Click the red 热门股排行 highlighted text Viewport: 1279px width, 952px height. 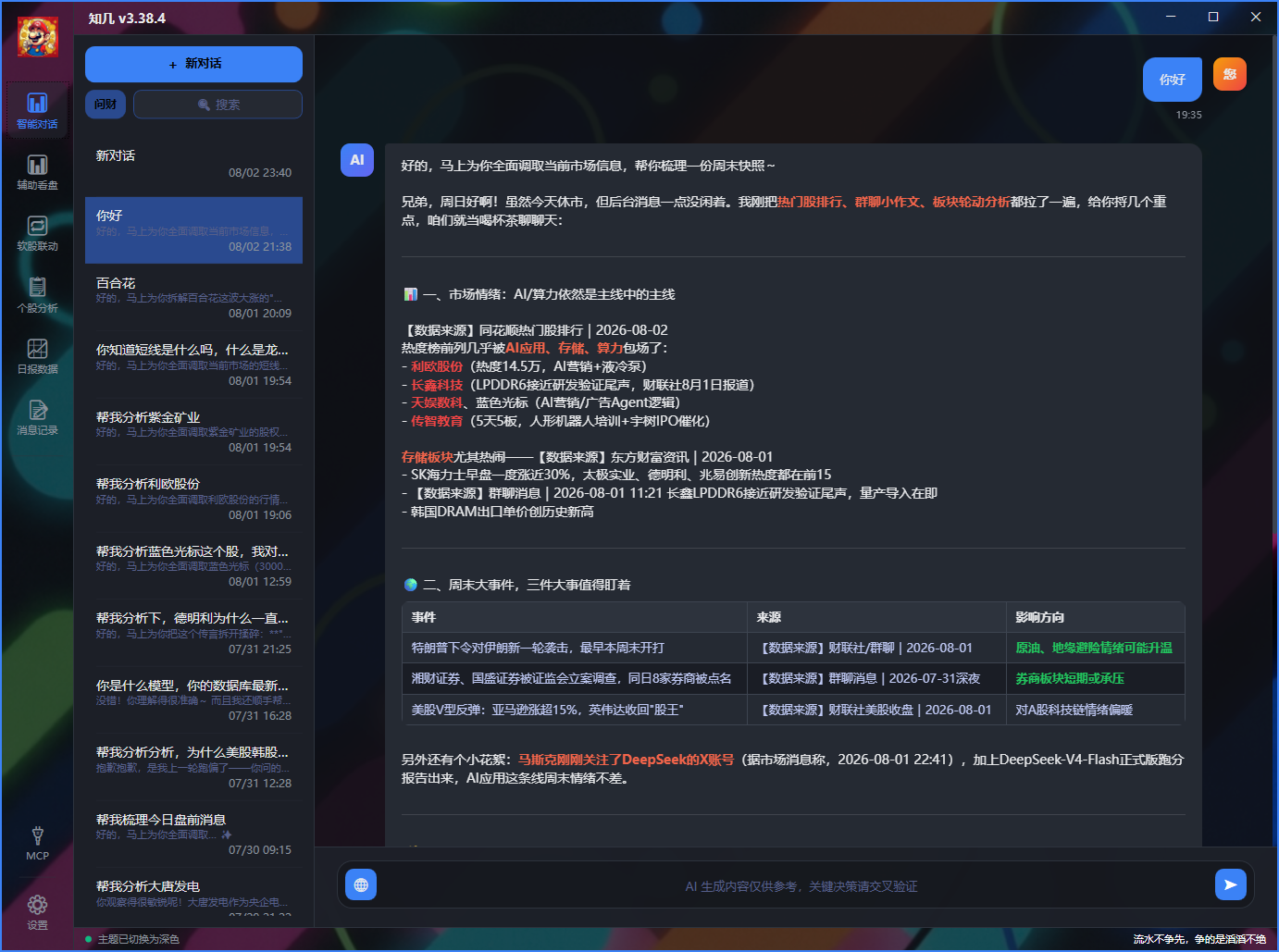point(810,202)
